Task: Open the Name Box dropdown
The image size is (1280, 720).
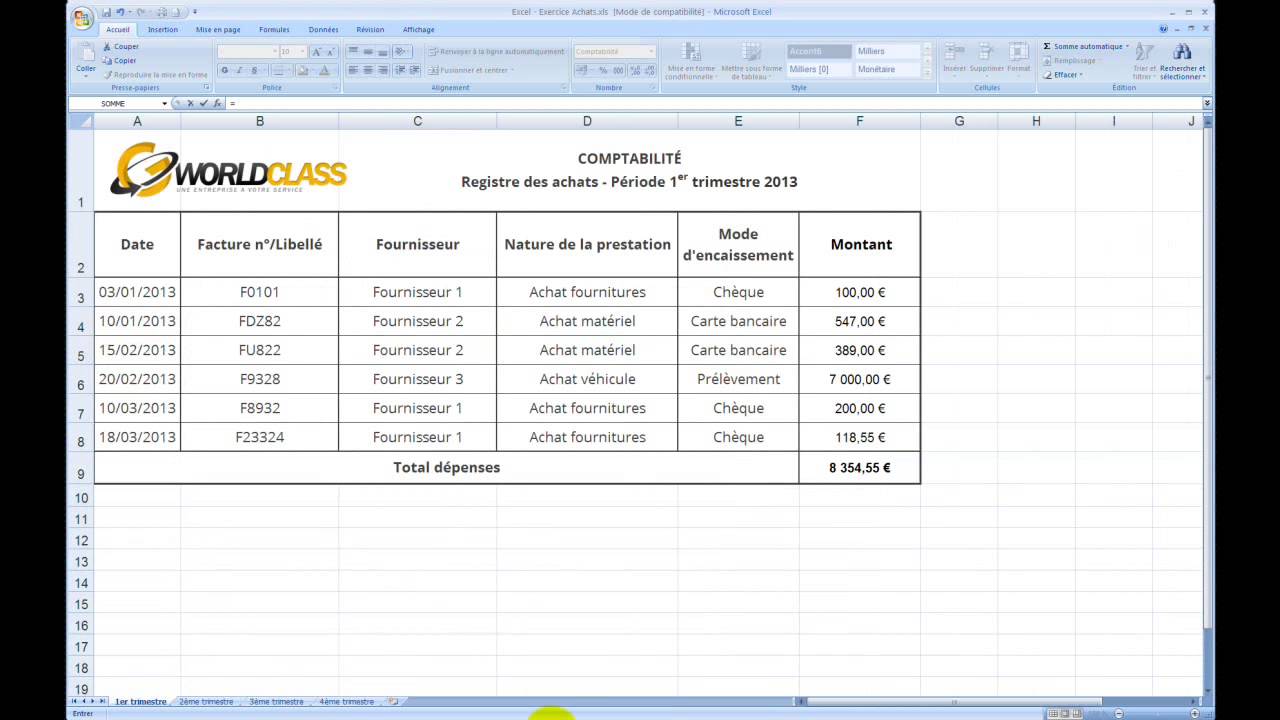Action: click(164, 103)
